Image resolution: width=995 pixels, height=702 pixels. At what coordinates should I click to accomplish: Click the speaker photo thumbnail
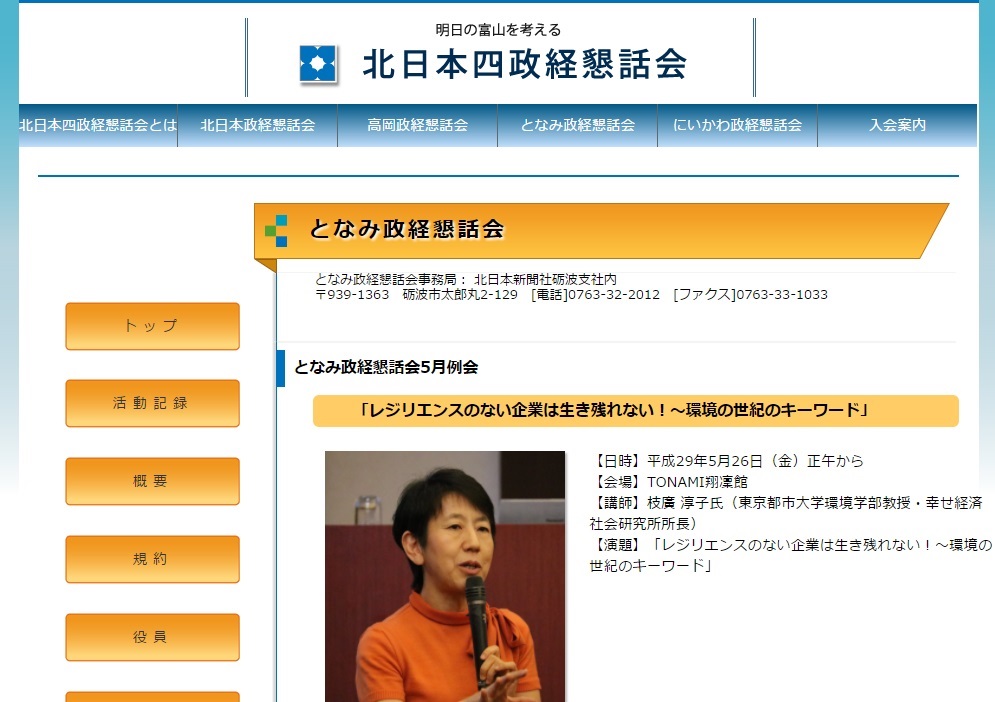coord(445,576)
